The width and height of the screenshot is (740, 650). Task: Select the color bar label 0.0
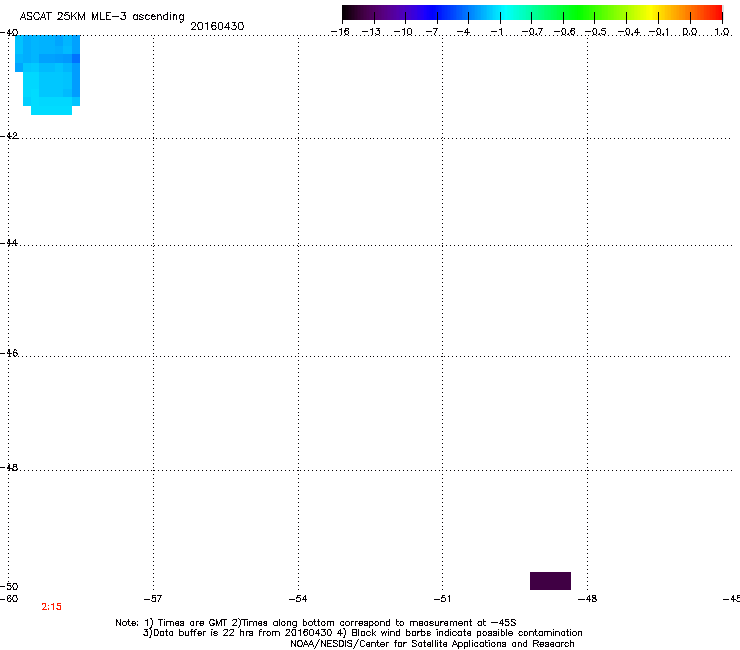[x=690, y=32]
